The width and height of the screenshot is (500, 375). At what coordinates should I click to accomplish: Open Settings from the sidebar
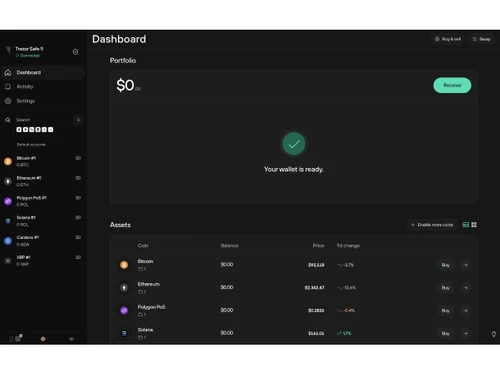pos(43,101)
